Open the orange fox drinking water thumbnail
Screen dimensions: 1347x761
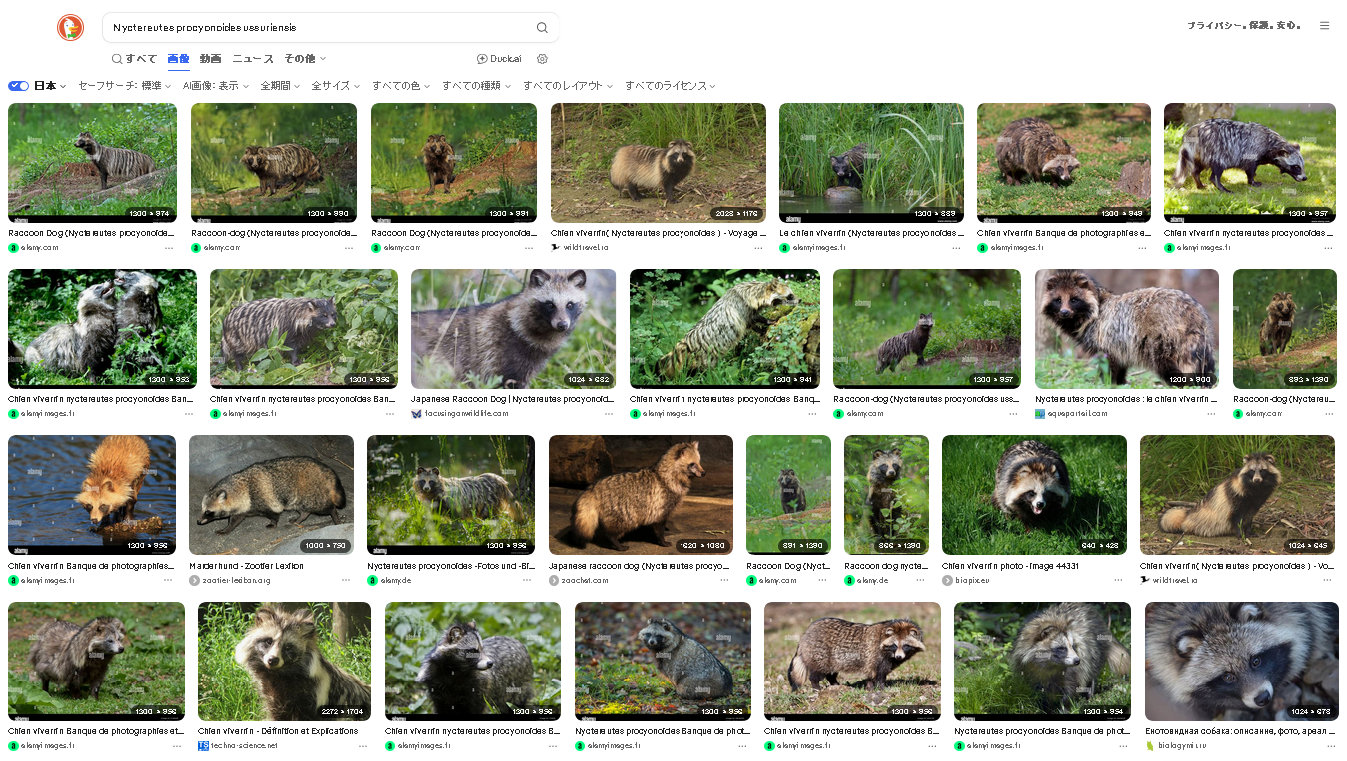[x=92, y=494]
